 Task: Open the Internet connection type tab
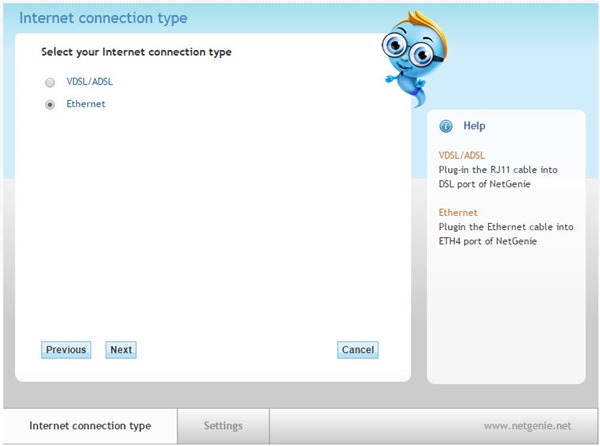(x=90, y=426)
